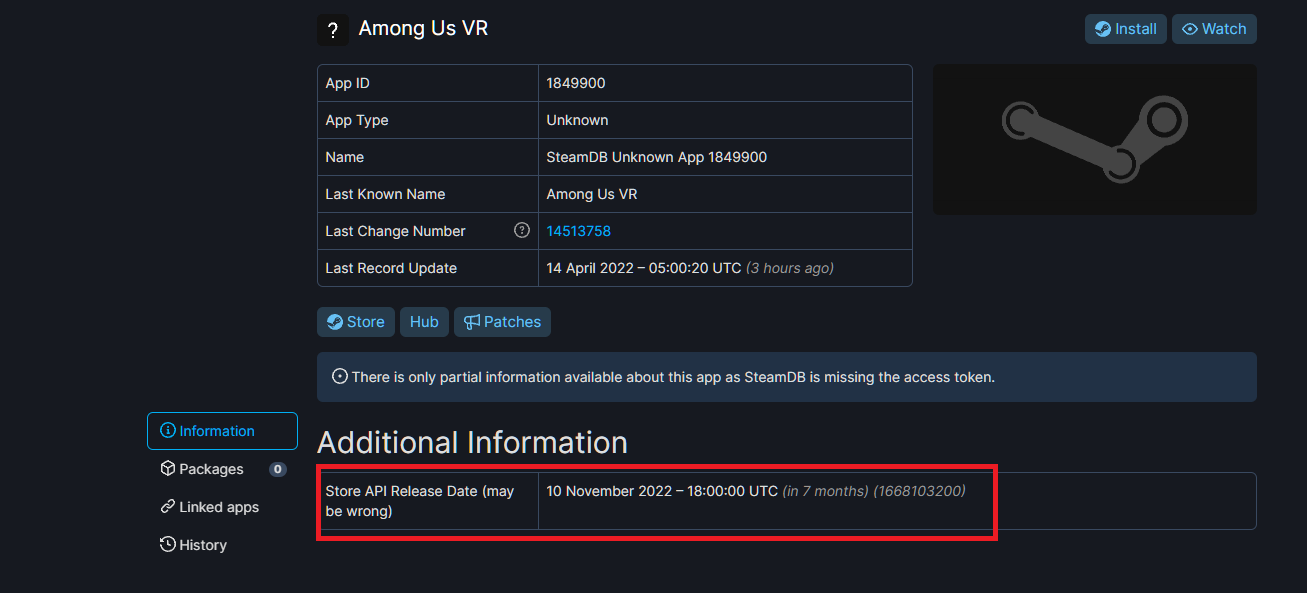The height and width of the screenshot is (593, 1307).
Task: Select the Linked apps sidebar tab
Action: (x=222, y=507)
